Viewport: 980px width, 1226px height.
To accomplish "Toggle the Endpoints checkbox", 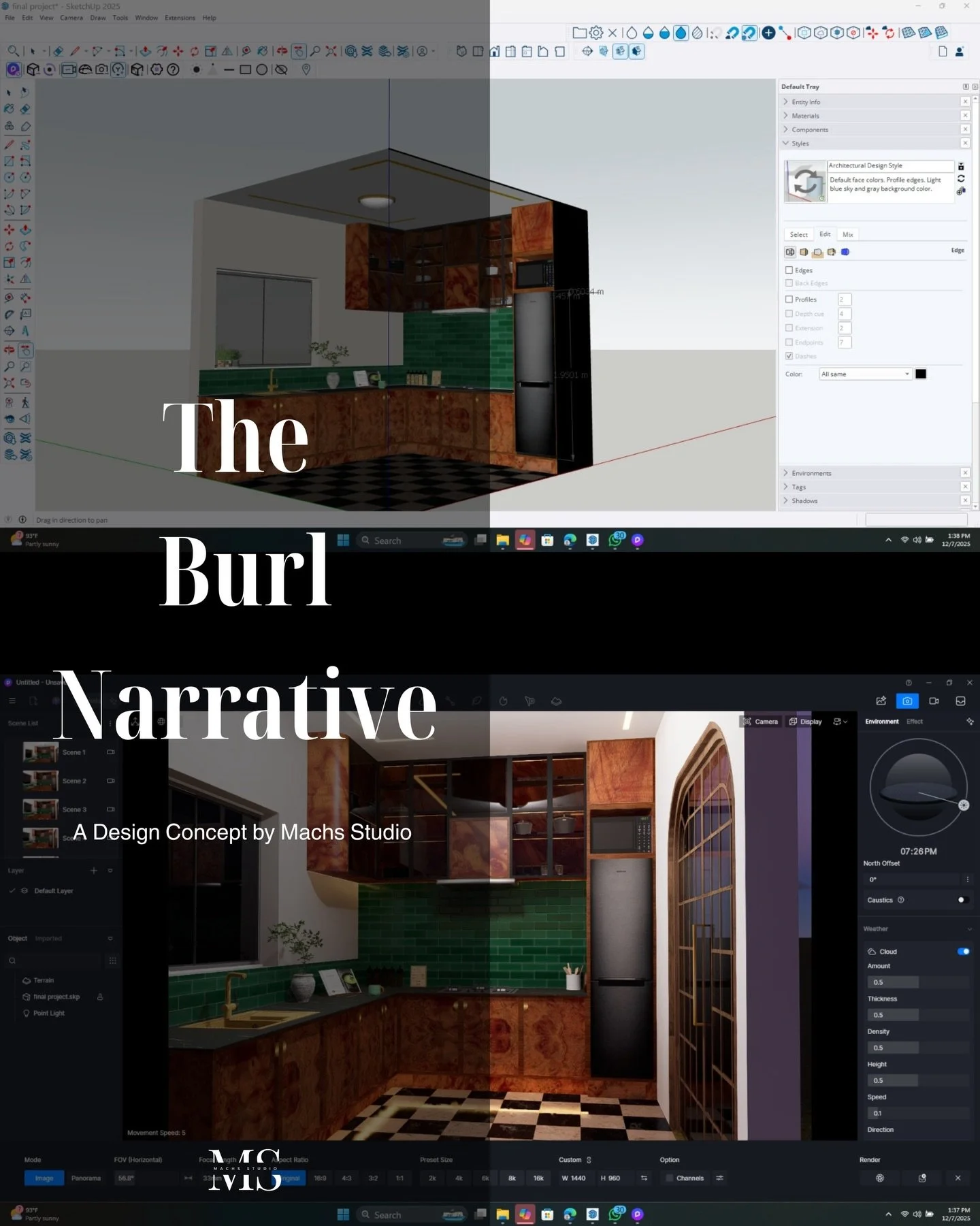I will (789, 342).
